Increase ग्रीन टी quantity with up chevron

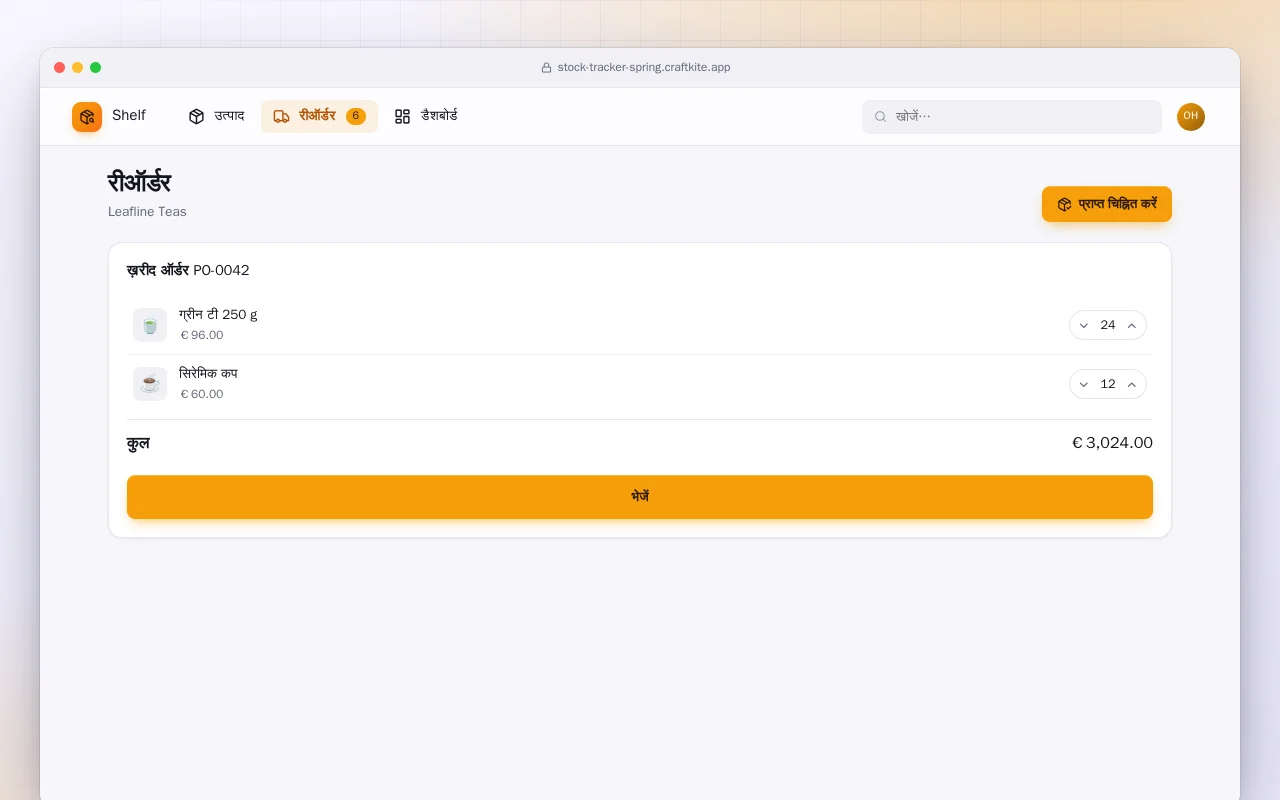coord(1132,325)
